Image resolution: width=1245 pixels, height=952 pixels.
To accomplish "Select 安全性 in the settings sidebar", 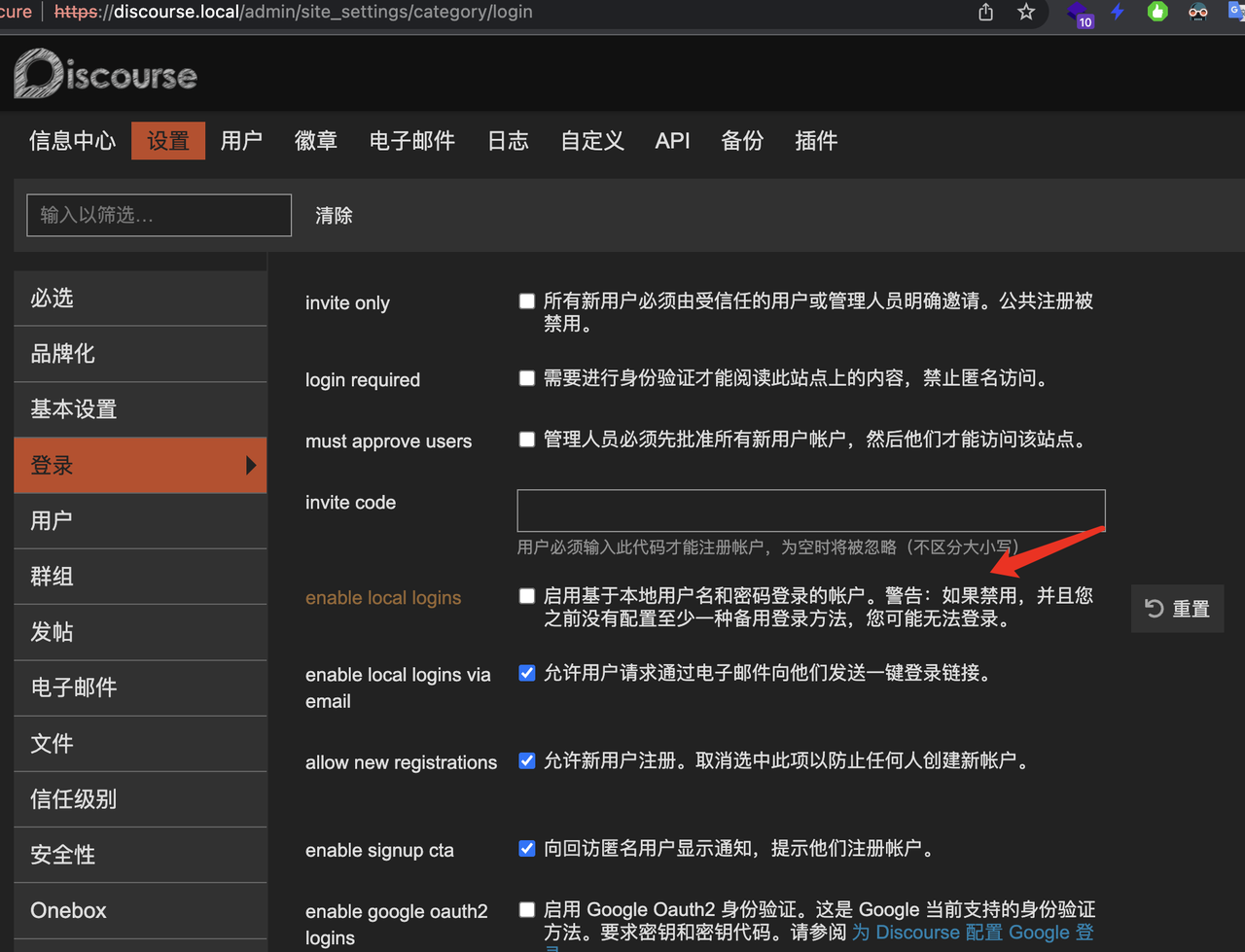I will [140, 855].
